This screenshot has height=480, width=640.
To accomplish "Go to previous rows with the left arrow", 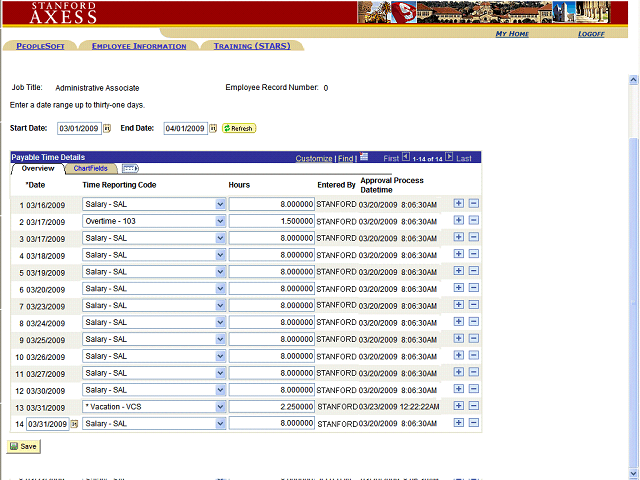I will (406, 157).
